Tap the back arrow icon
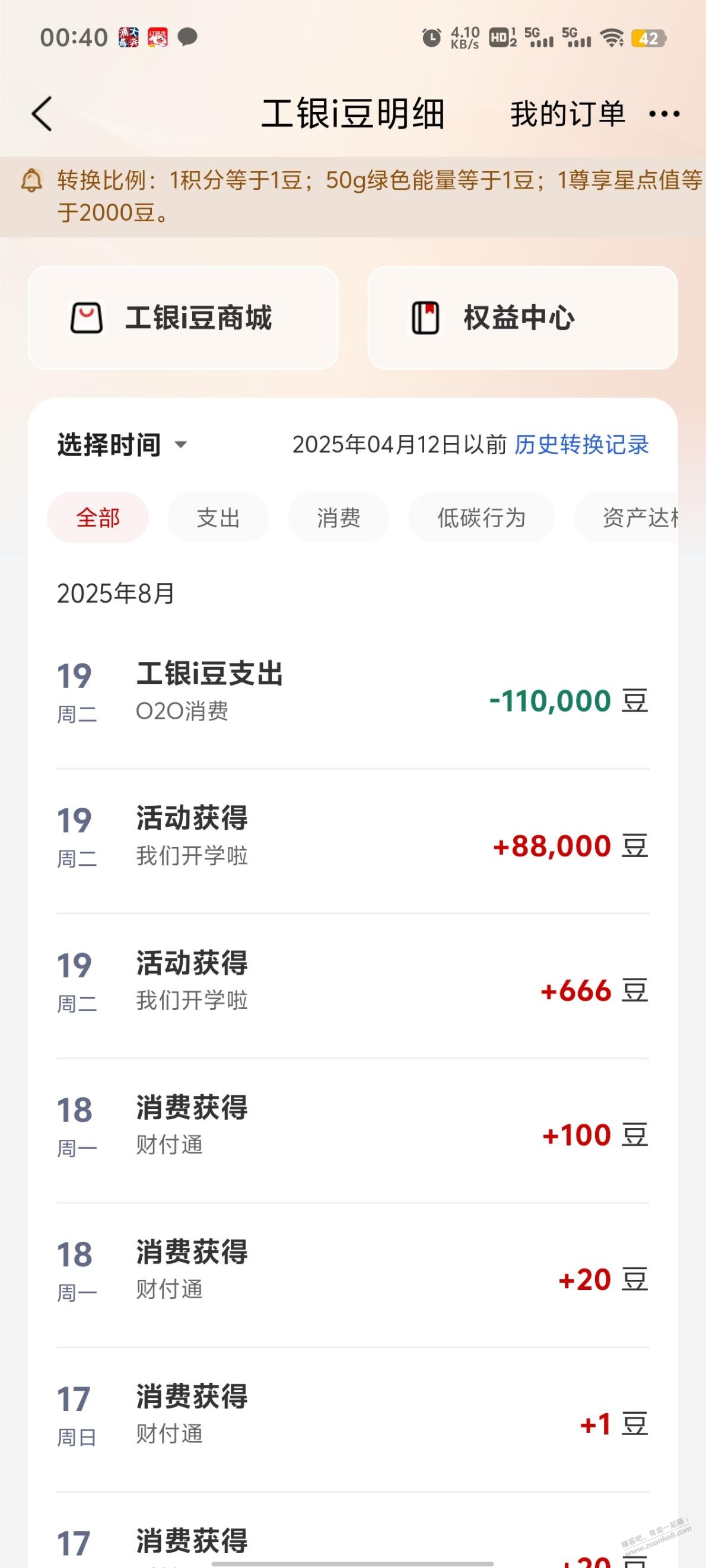The image size is (706, 1568). [42, 114]
